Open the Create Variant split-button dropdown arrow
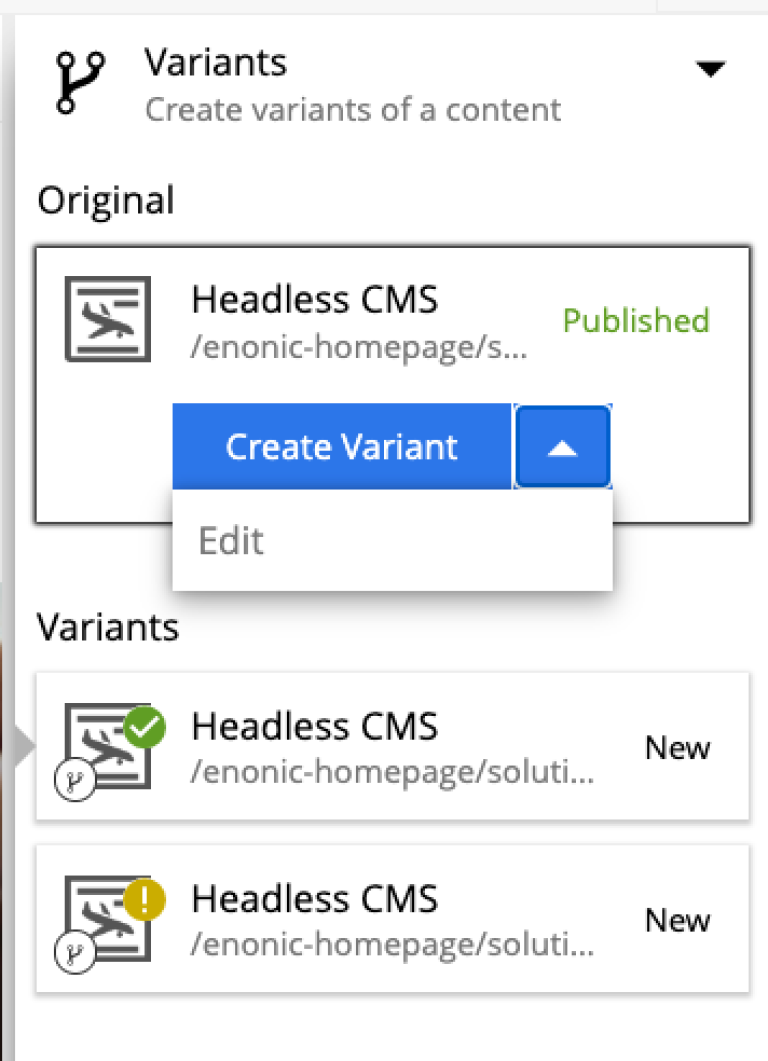 [562, 446]
